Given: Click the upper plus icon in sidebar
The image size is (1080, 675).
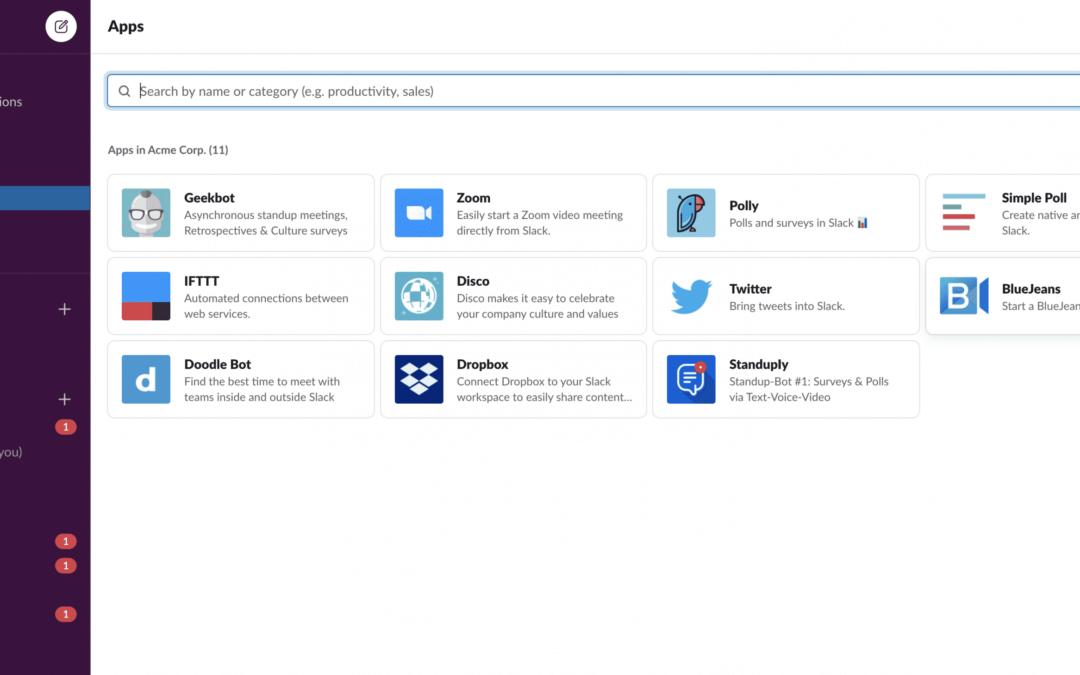Looking at the screenshot, I should (x=64, y=309).
